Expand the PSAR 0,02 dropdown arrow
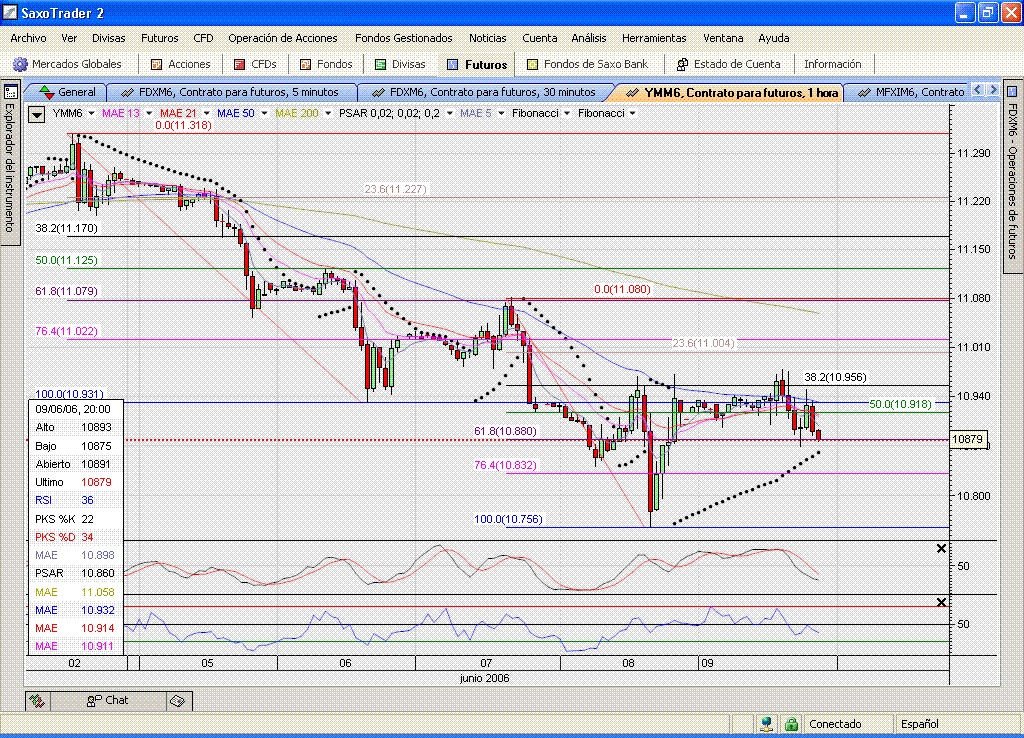Image resolution: width=1024 pixels, height=738 pixels. (x=449, y=114)
